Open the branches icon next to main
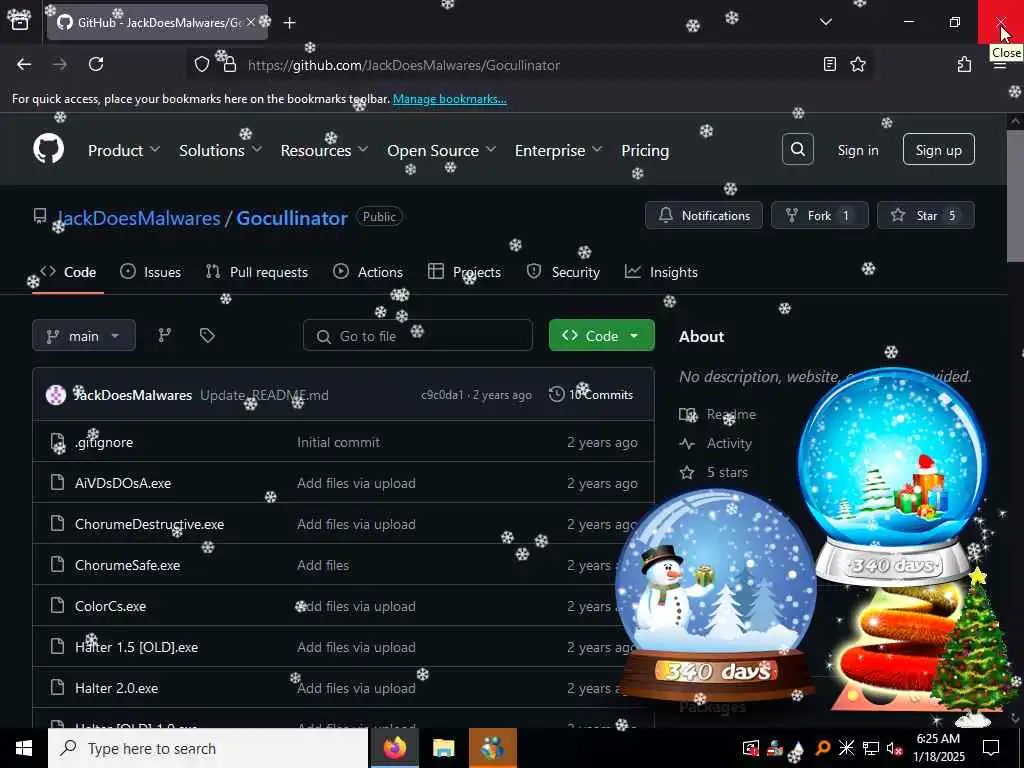 165,336
